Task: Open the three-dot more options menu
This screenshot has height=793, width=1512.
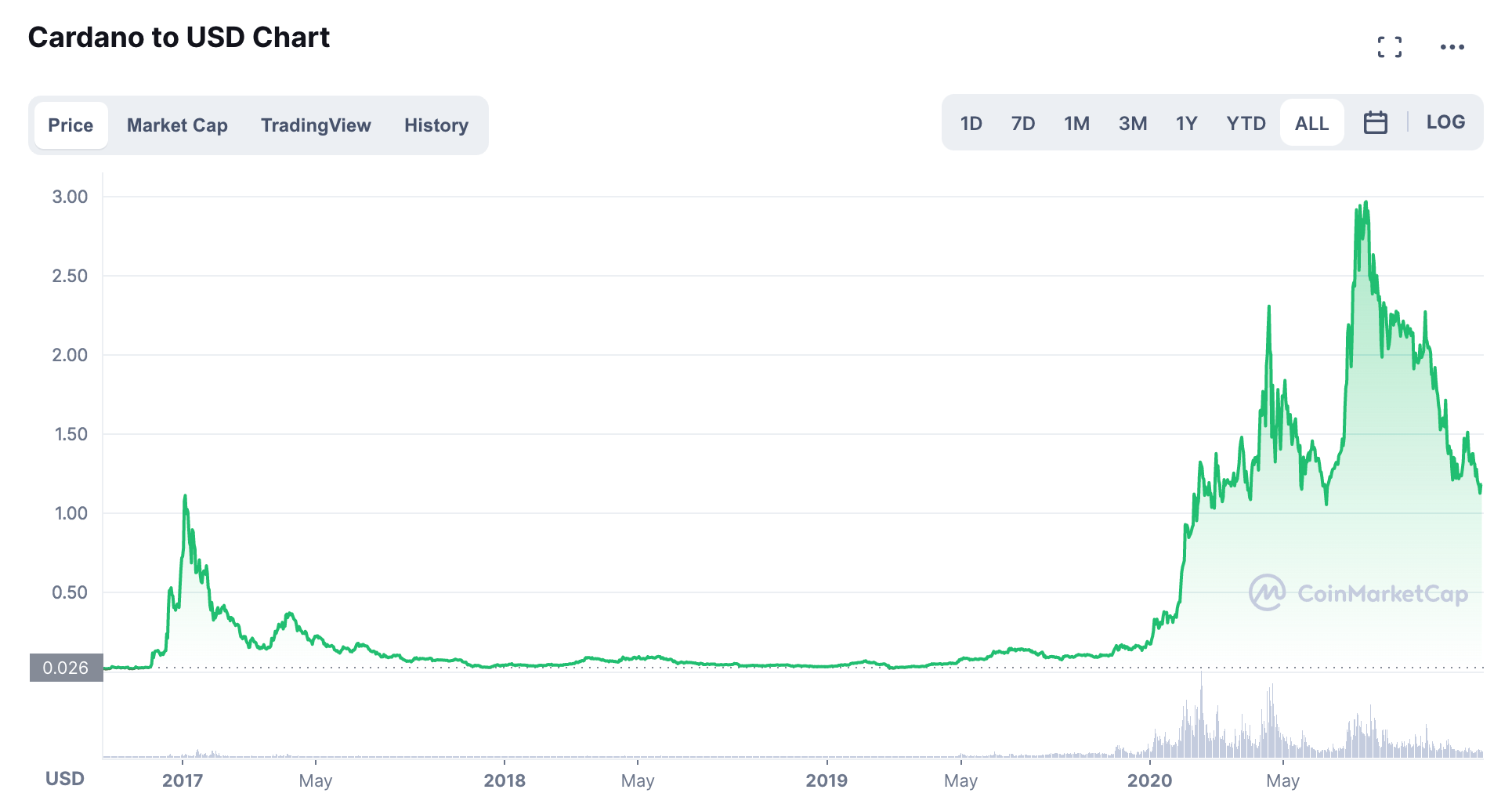Action: coord(1452,47)
